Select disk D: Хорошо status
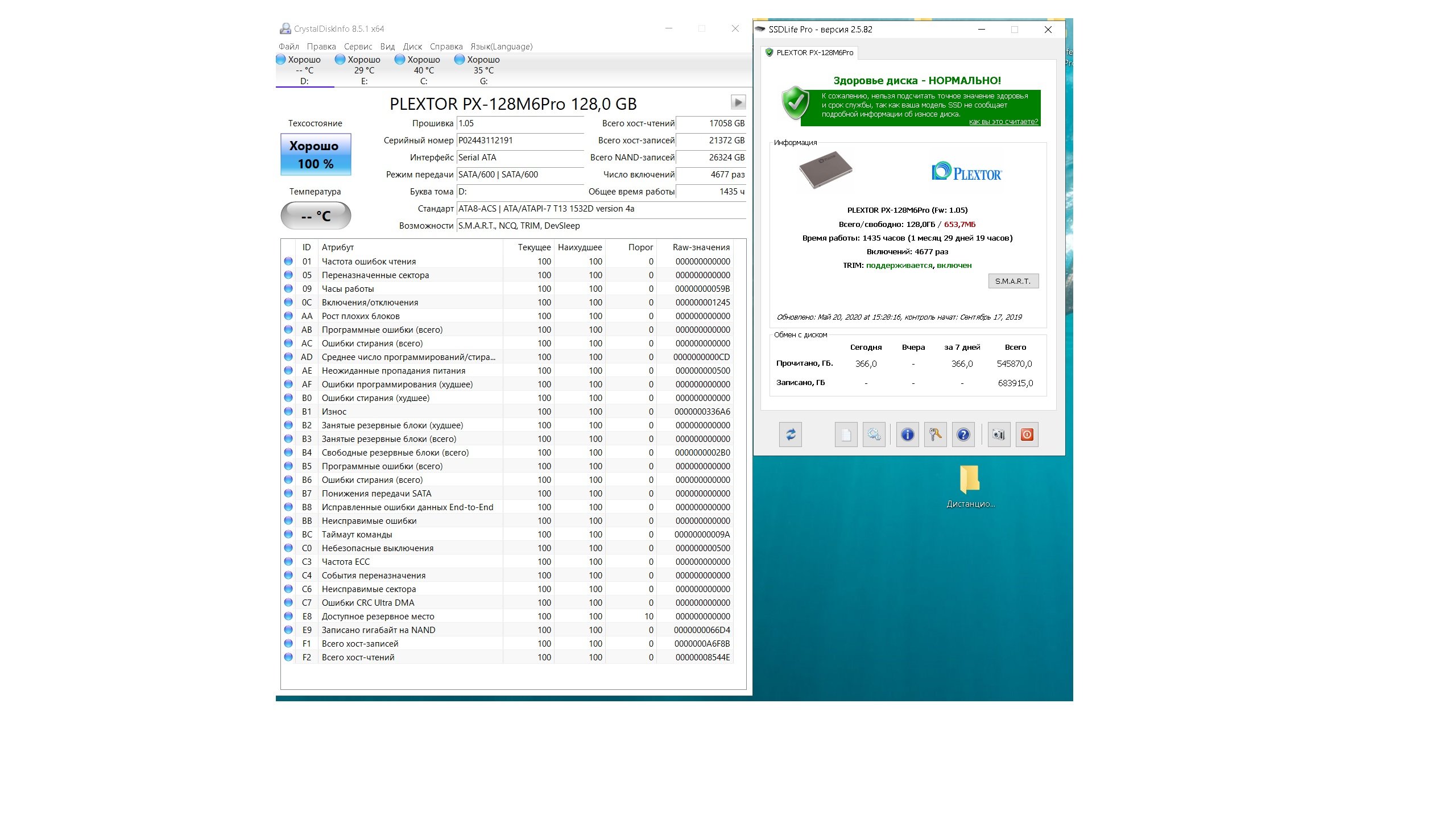Image resolution: width=1456 pixels, height=819 pixels. click(x=304, y=70)
